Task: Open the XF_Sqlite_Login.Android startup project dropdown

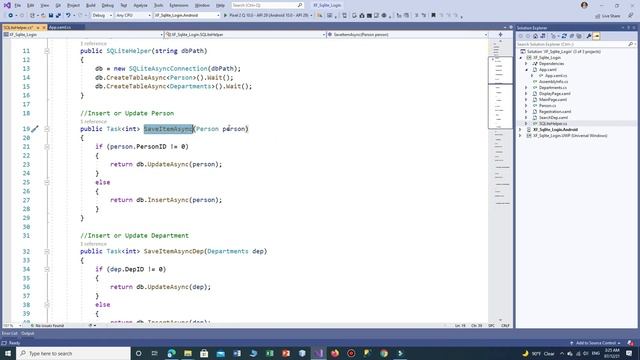Action: pos(187,15)
